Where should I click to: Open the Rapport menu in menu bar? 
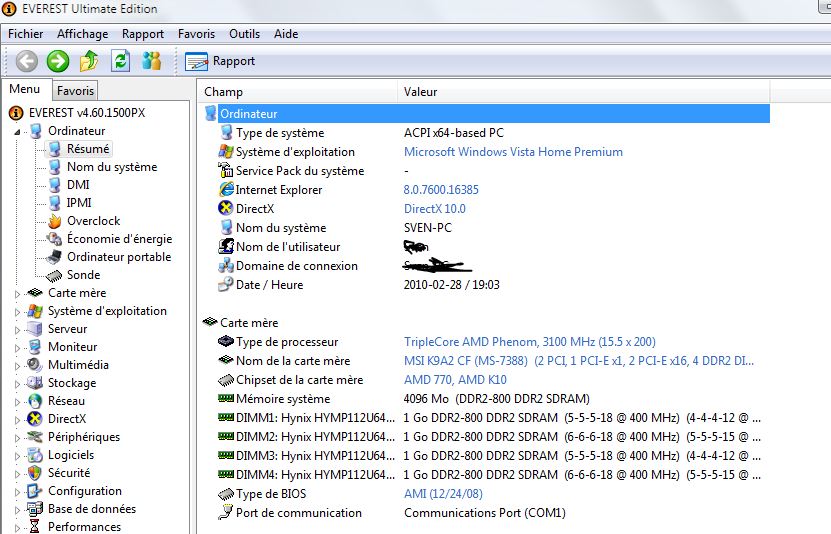(143, 34)
